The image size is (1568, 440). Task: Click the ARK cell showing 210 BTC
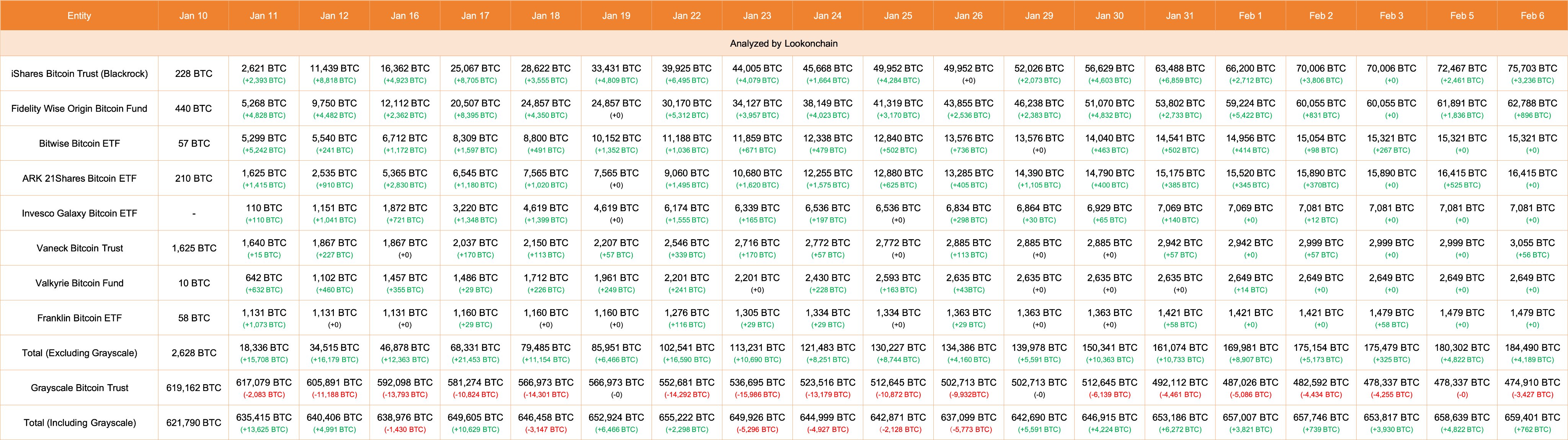coord(194,178)
